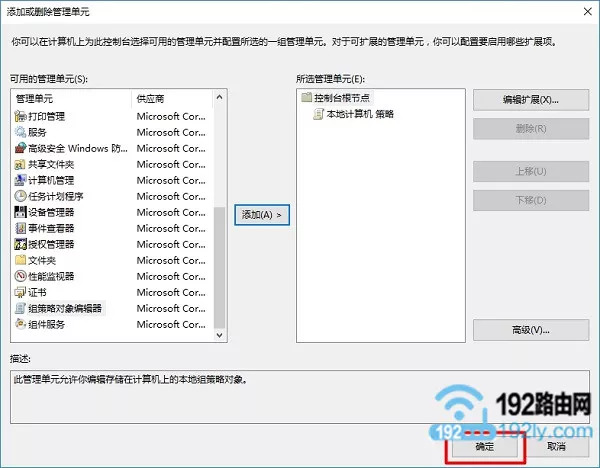Choose 事件查看器 snap-in name
600x468 pixels.
pos(51,228)
